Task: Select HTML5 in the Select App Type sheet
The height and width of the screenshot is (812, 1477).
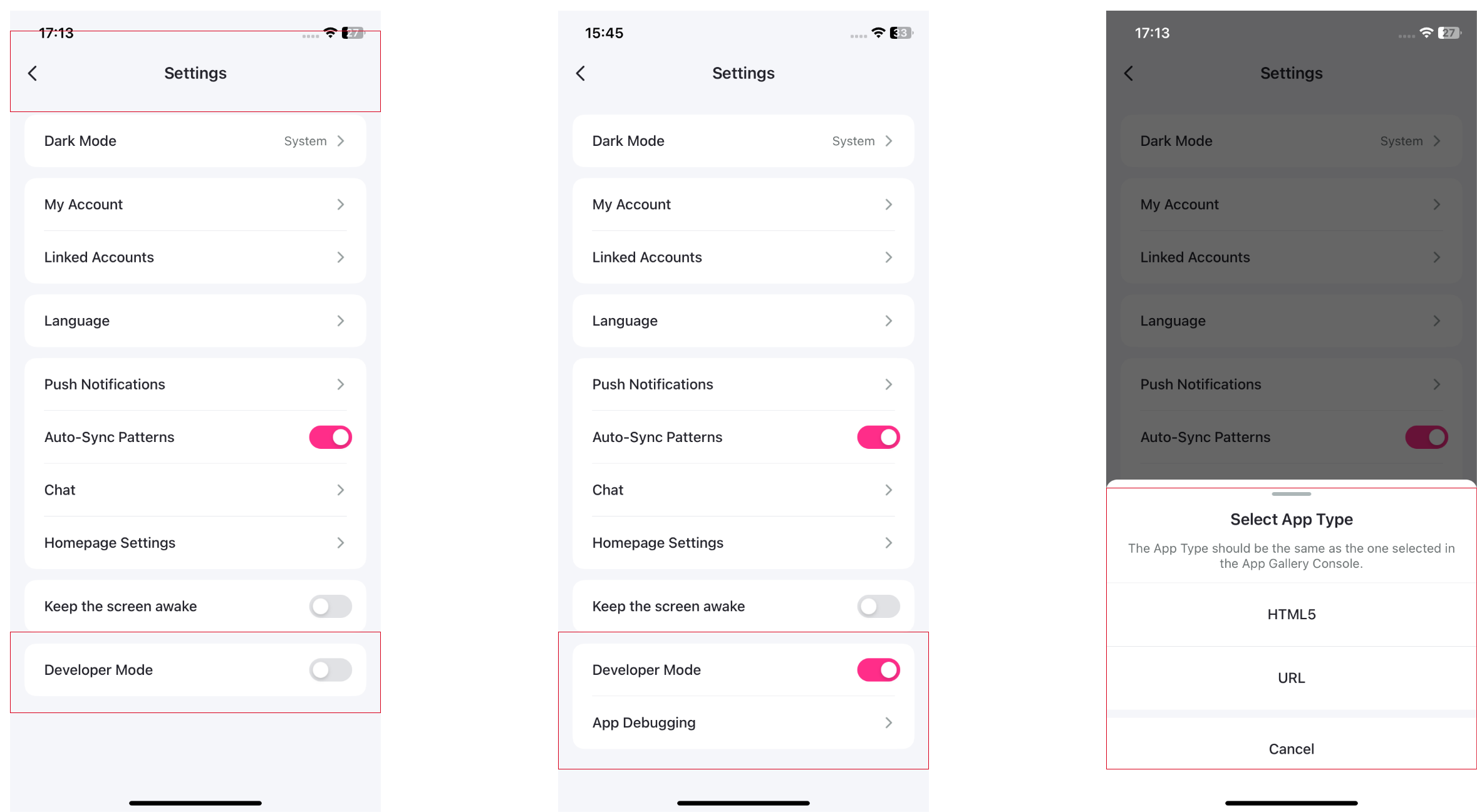Action: coord(1291,614)
